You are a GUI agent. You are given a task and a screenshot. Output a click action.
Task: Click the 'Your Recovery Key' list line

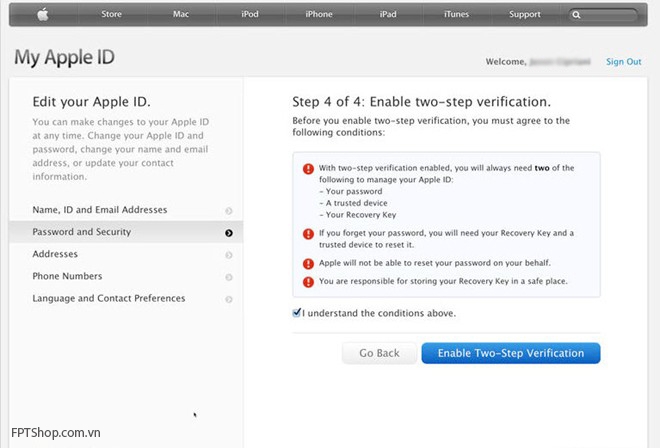tap(358, 215)
